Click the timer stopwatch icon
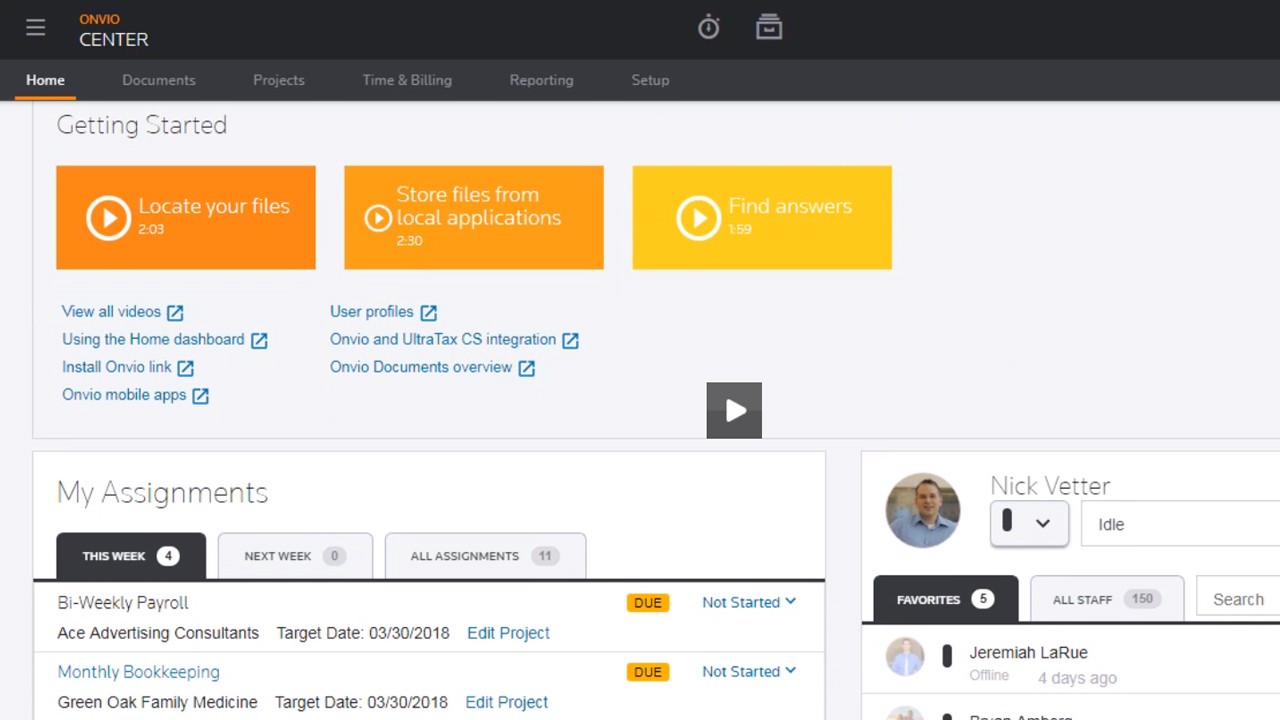 (708, 28)
